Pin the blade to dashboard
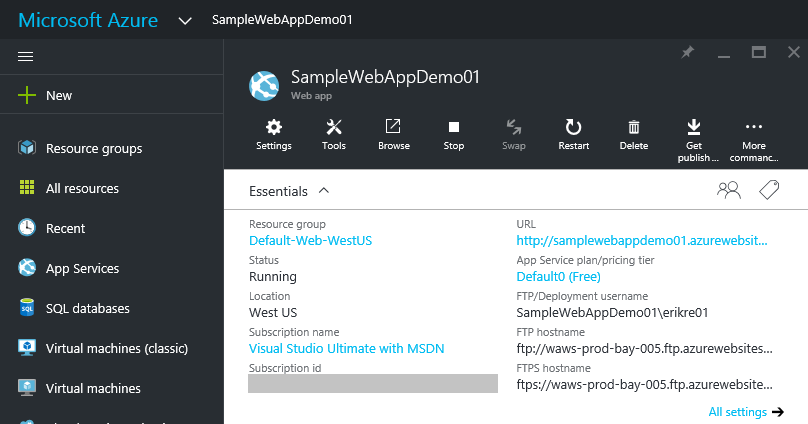808x424 pixels. pyautogui.click(x=688, y=52)
